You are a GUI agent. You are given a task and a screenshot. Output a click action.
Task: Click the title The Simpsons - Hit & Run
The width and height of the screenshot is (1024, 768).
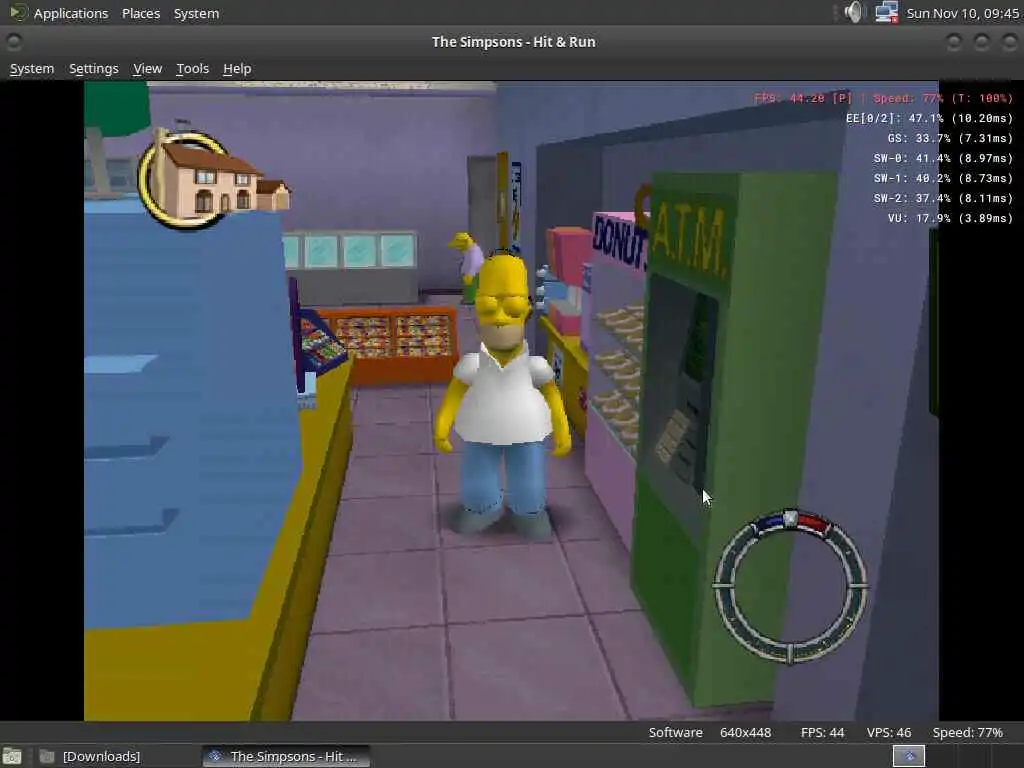[x=513, y=42]
